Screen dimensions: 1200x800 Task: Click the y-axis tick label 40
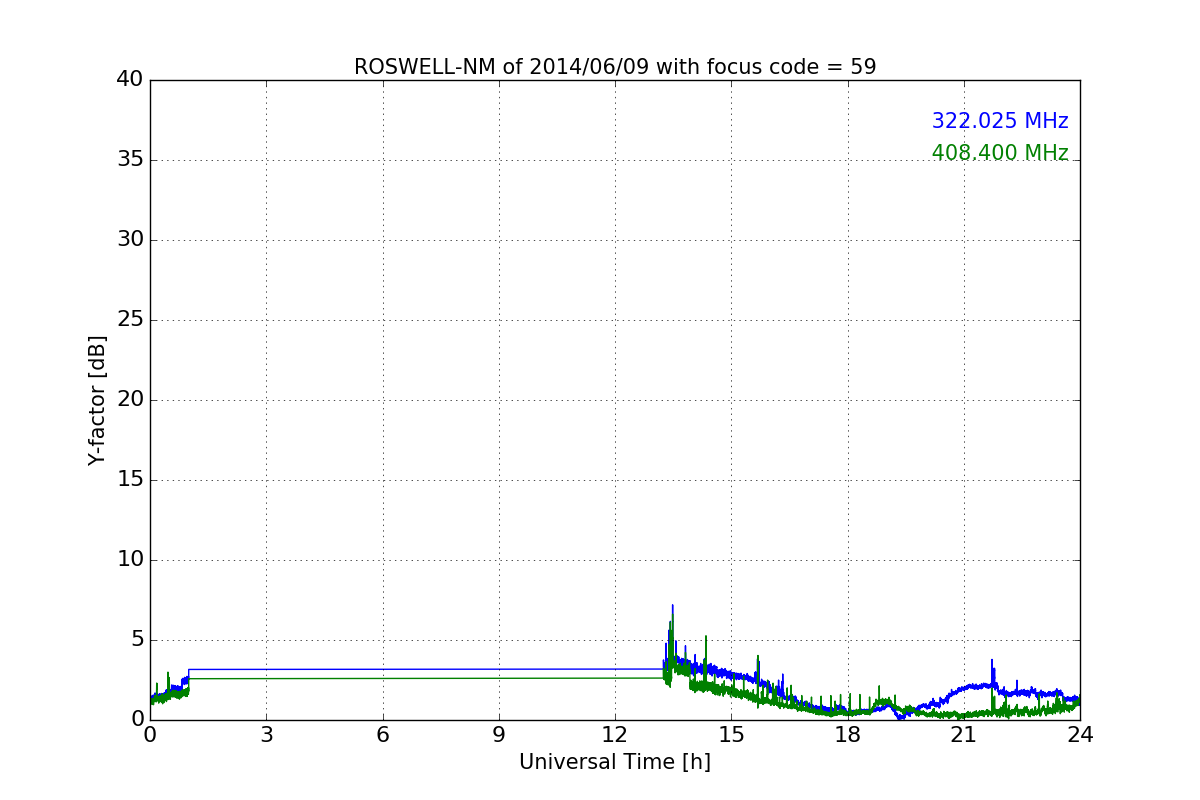(130, 80)
